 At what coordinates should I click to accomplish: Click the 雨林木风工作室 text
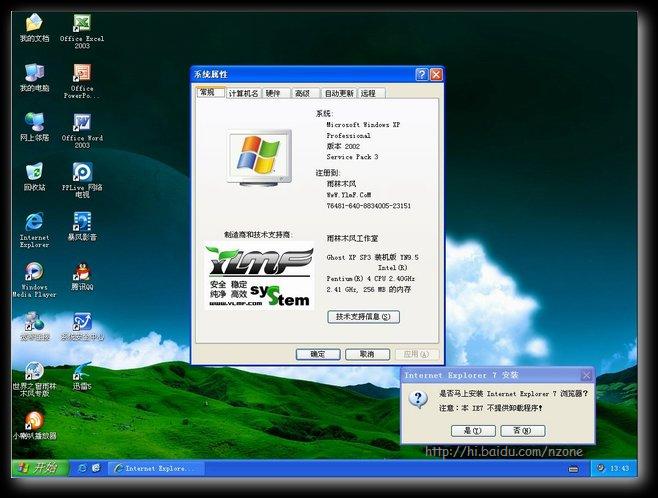tap(352, 238)
